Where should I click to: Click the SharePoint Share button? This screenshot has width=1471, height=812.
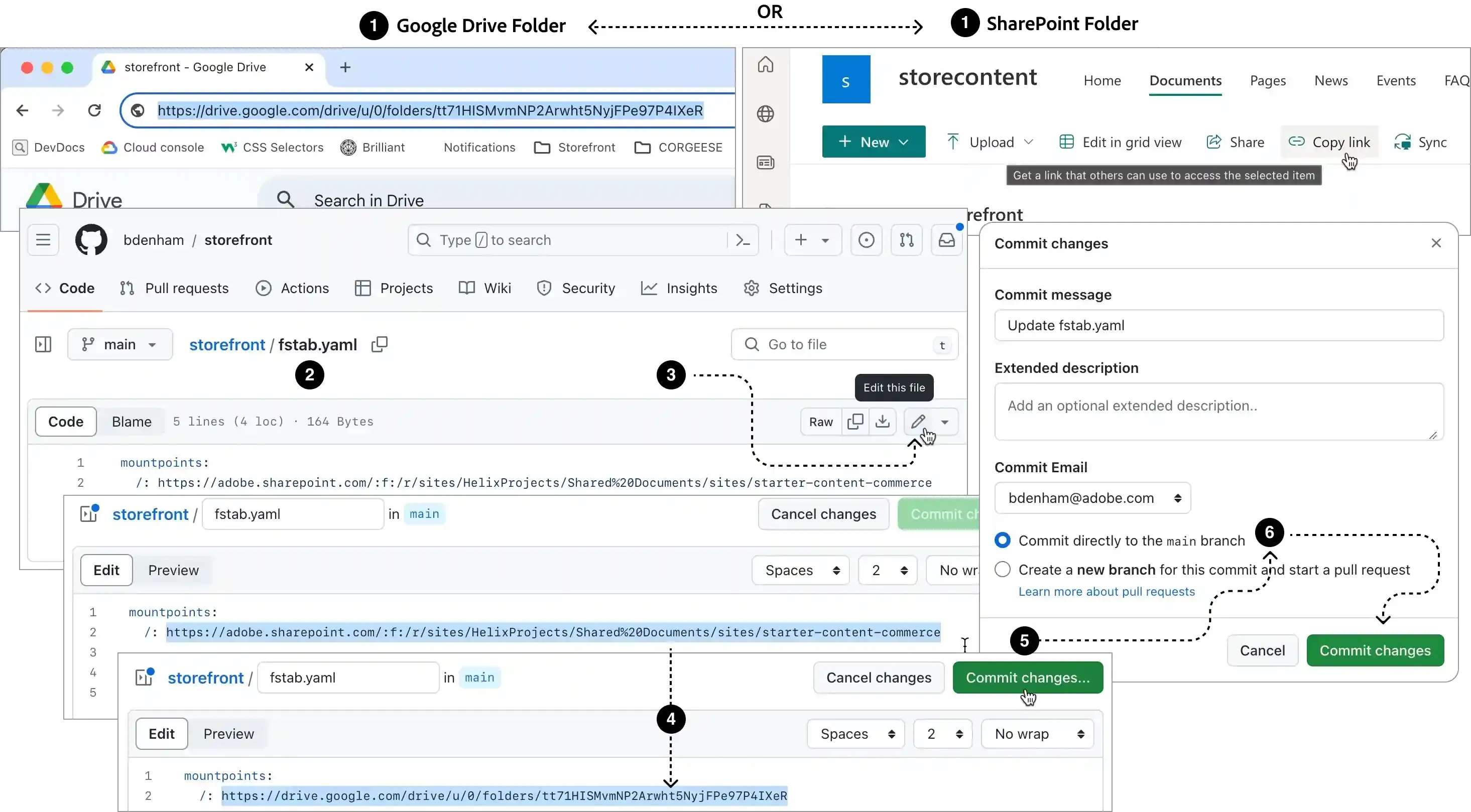click(x=1235, y=142)
